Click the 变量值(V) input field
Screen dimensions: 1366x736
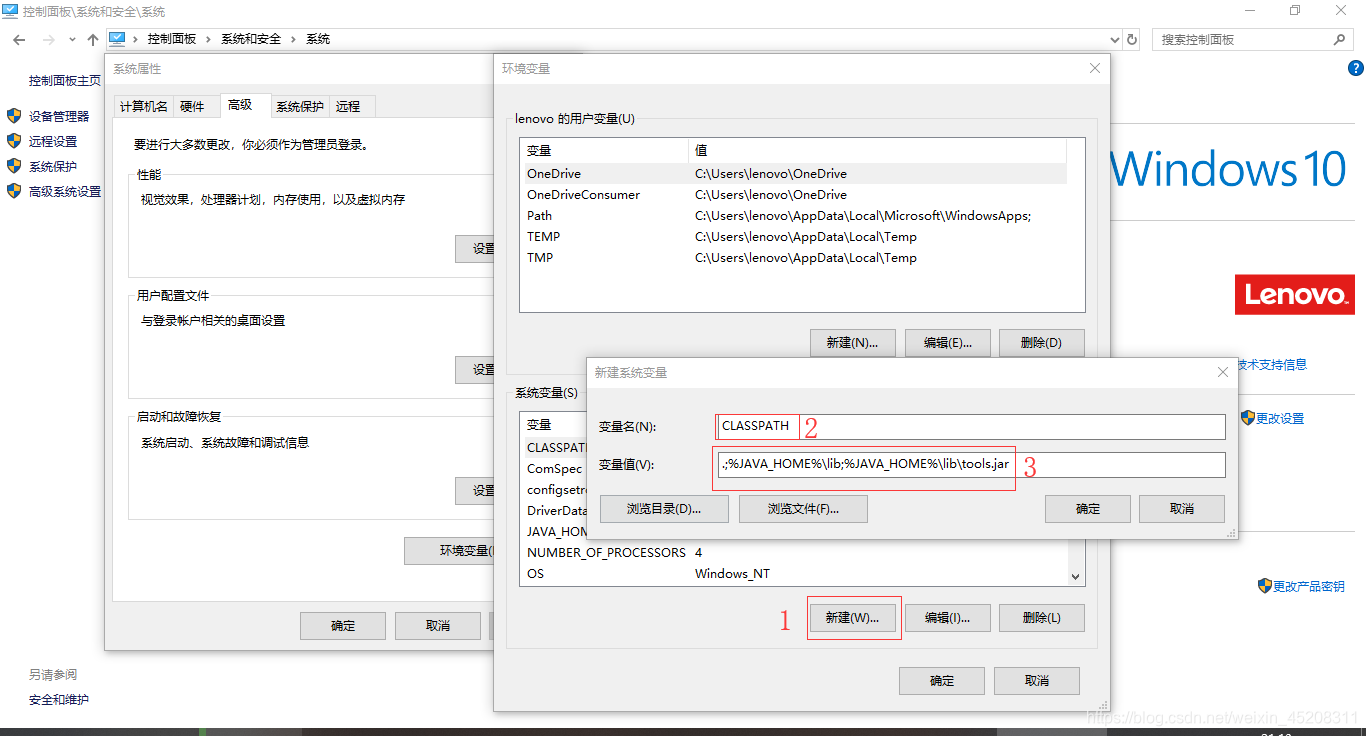tap(971, 465)
